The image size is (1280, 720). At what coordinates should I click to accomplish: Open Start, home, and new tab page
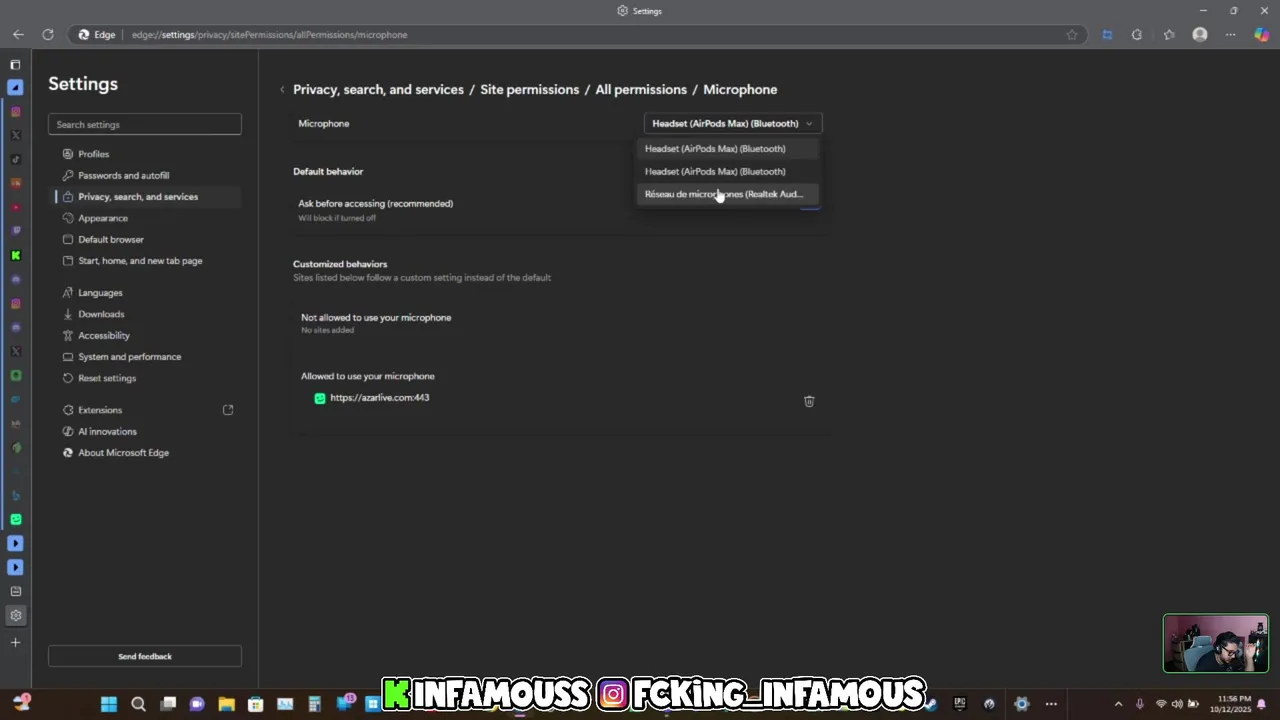[x=140, y=261]
